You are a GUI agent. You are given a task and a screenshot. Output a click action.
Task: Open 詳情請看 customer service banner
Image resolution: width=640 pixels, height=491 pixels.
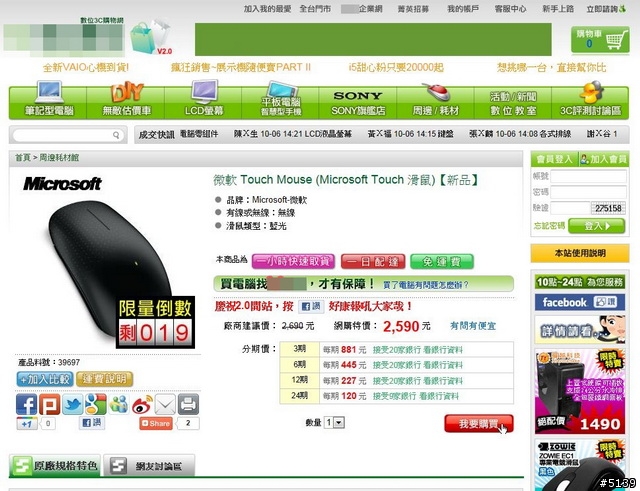coord(580,329)
